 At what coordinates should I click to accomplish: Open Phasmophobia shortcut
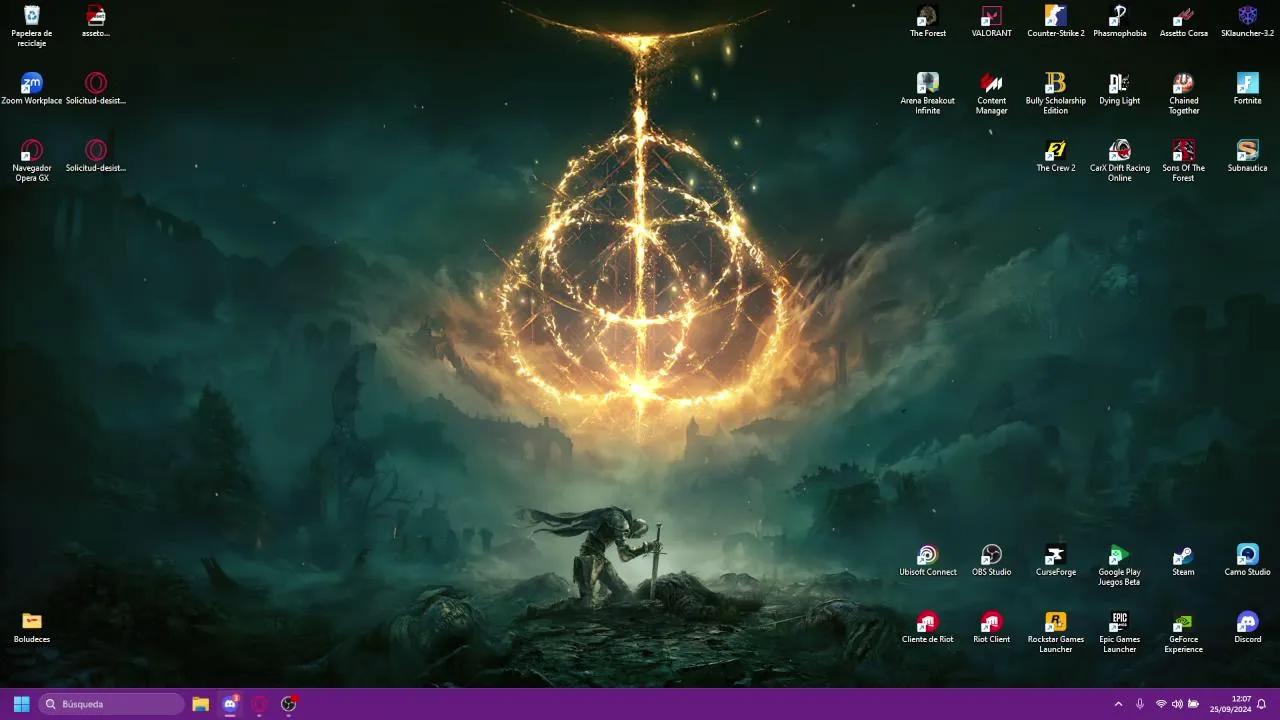[x=1119, y=18]
